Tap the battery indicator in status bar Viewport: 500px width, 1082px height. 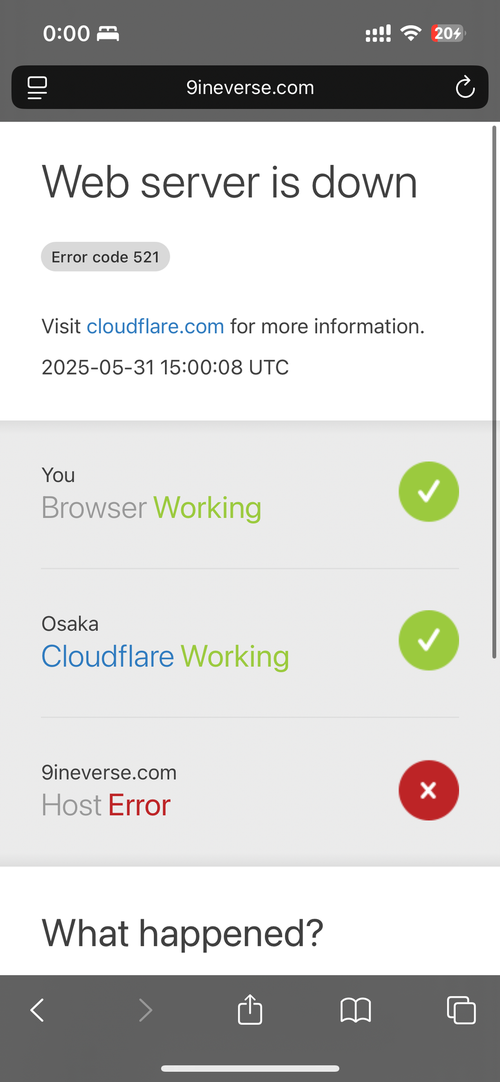click(448, 33)
